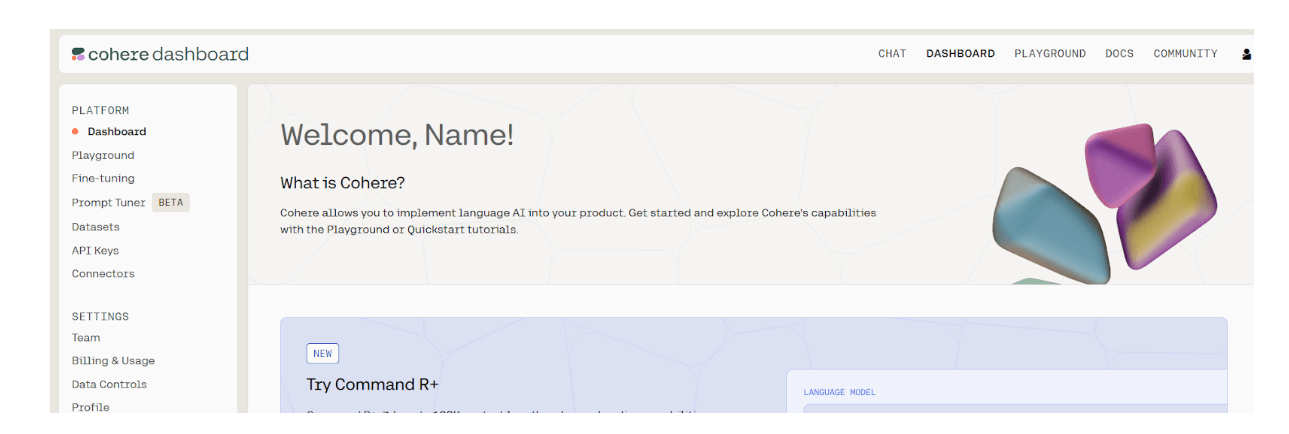This screenshot has height=434, width=1289.
Task: Open the user profile icon
Action: click(1246, 54)
